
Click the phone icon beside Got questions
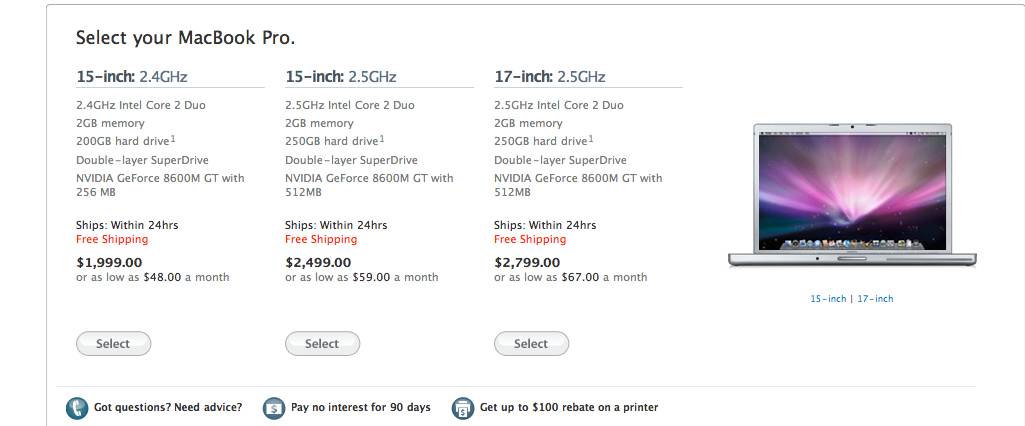click(76, 408)
